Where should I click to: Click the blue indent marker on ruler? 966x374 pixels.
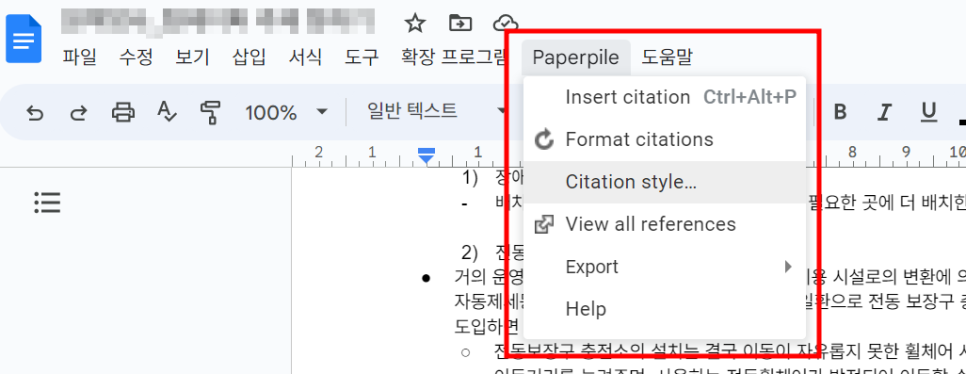426,156
